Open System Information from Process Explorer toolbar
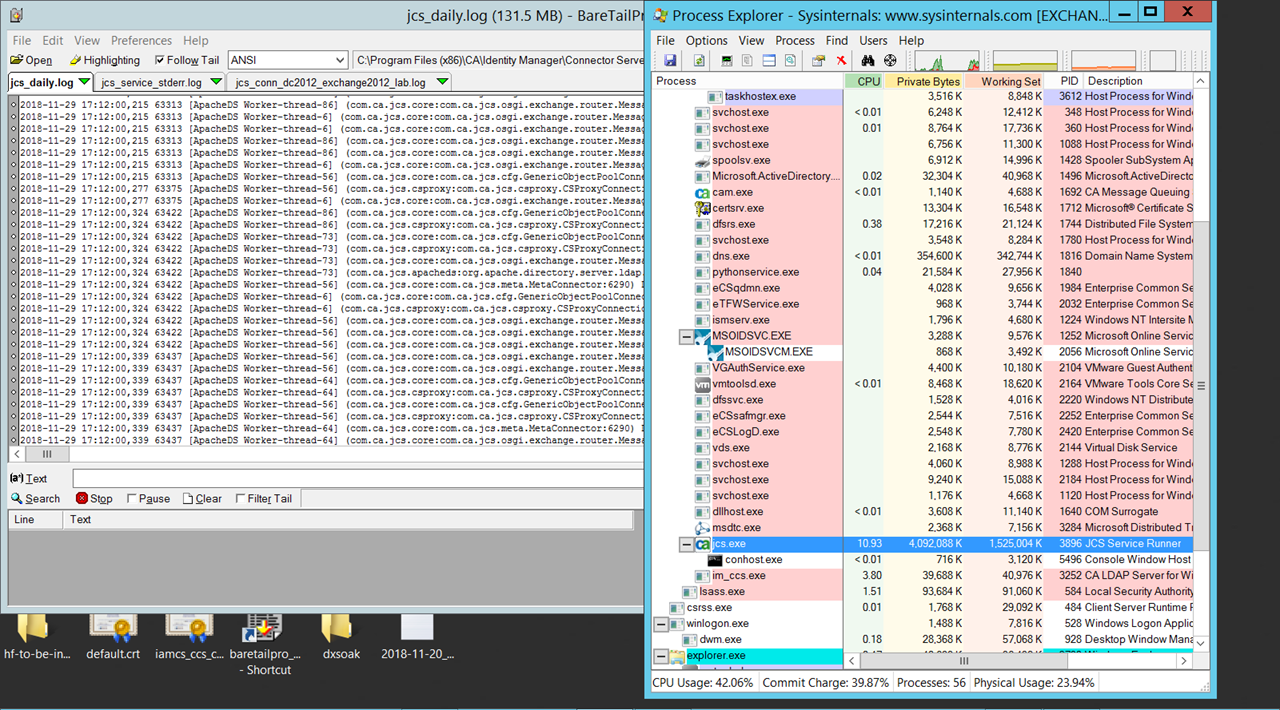 (x=726, y=60)
